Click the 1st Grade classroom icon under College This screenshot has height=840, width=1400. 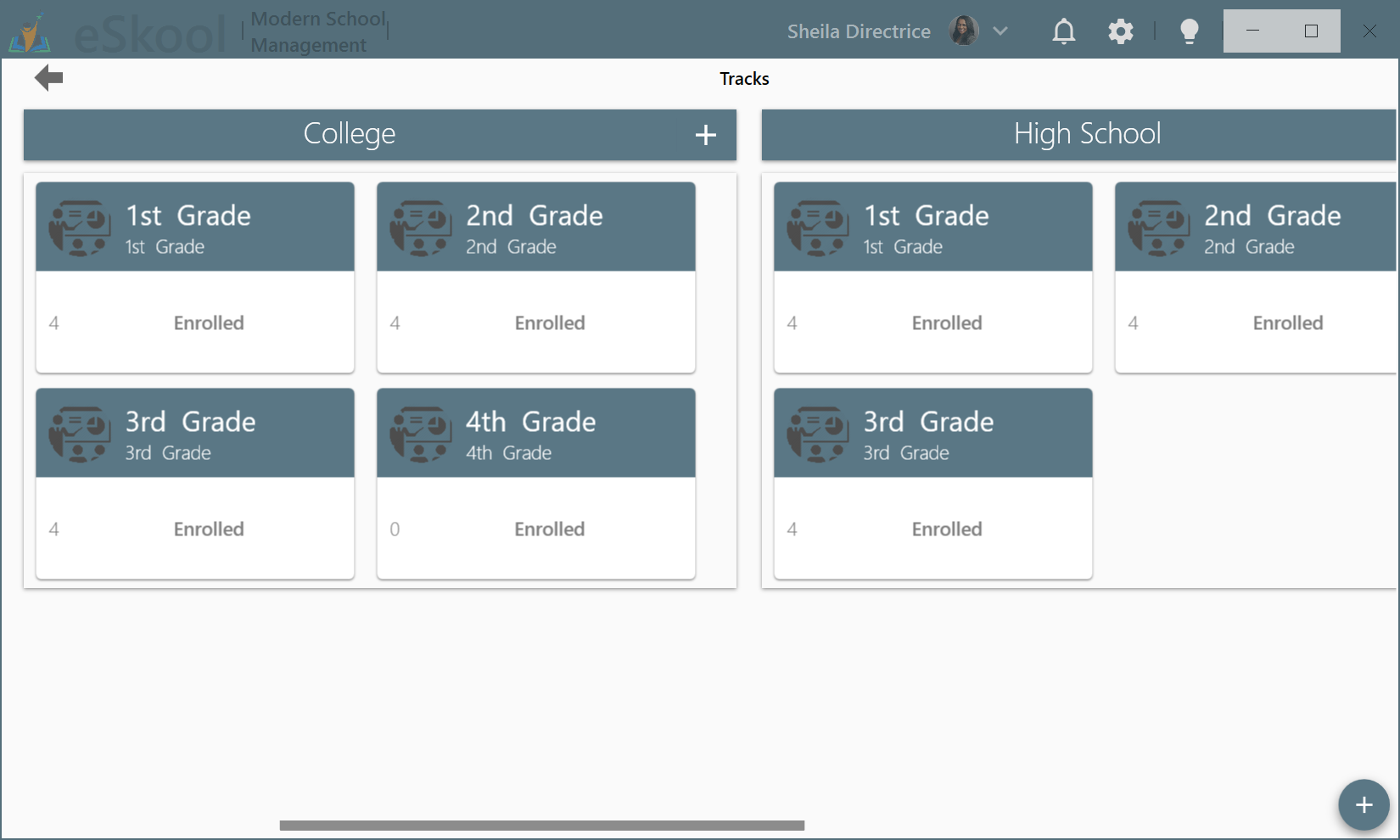tap(81, 227)
